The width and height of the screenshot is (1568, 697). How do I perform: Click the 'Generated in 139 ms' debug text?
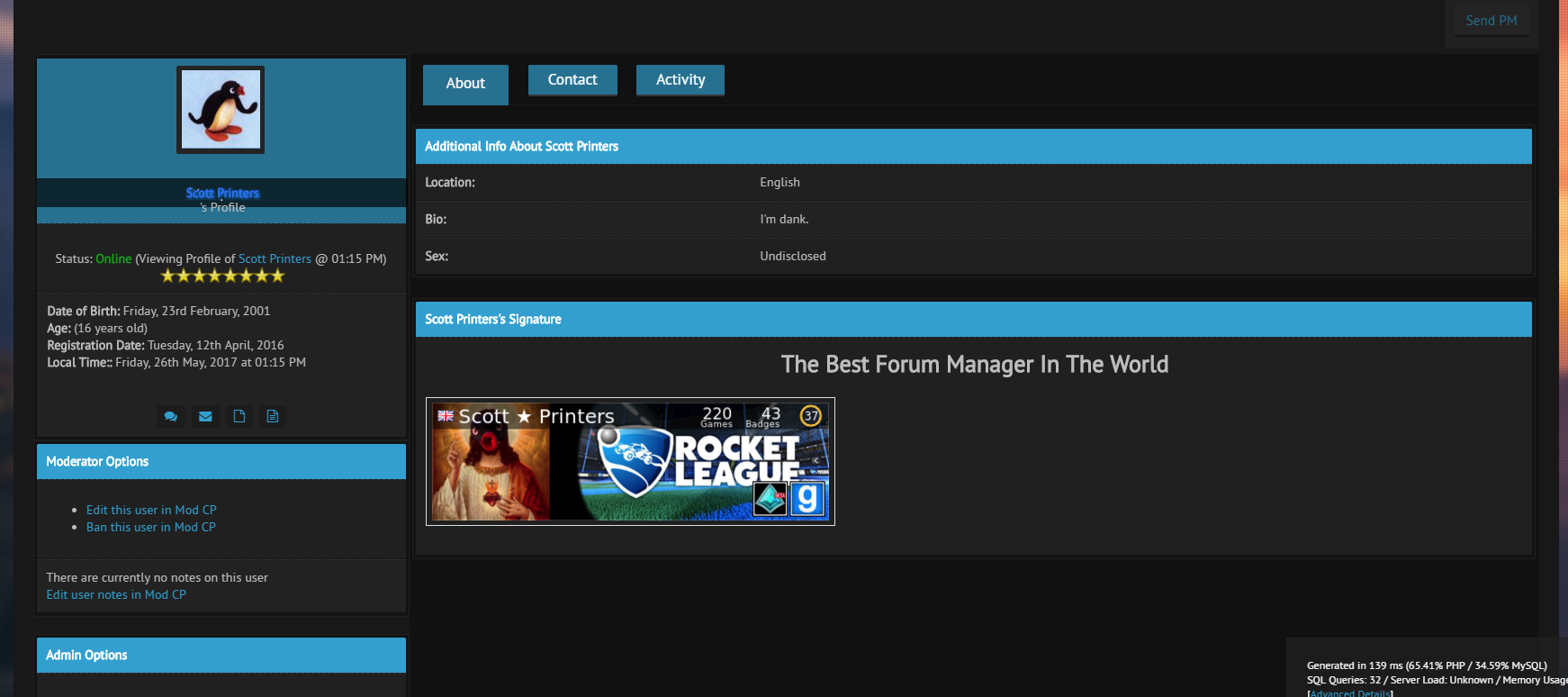[1427, 665]
